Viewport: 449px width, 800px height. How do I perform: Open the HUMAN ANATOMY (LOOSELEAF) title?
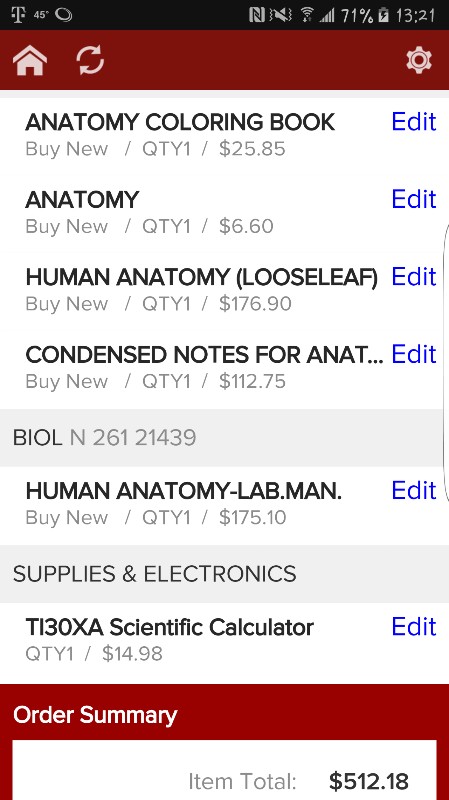click(202, 277)
